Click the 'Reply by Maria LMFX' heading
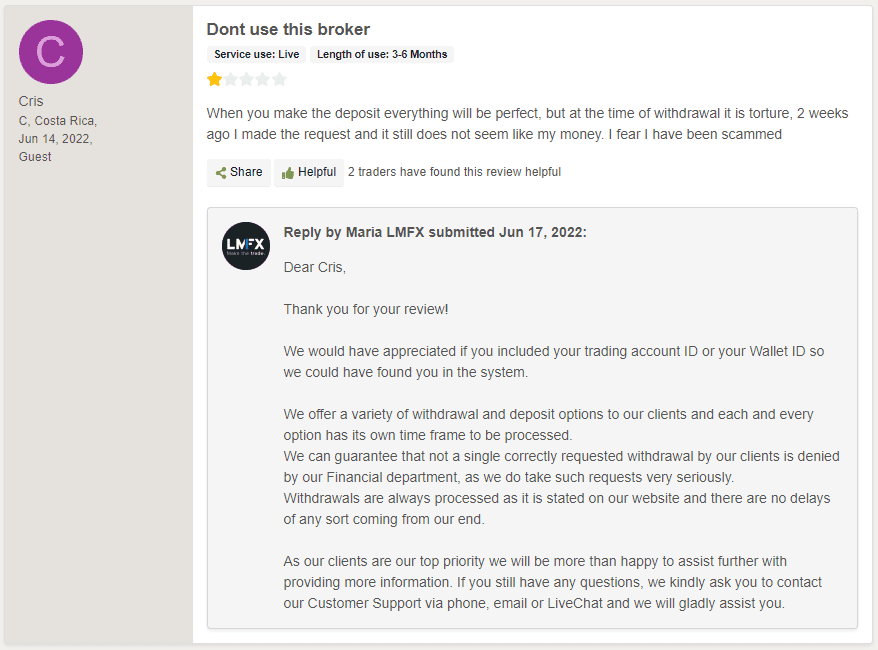Screen dimensions: 878x650 click(435, 232)
